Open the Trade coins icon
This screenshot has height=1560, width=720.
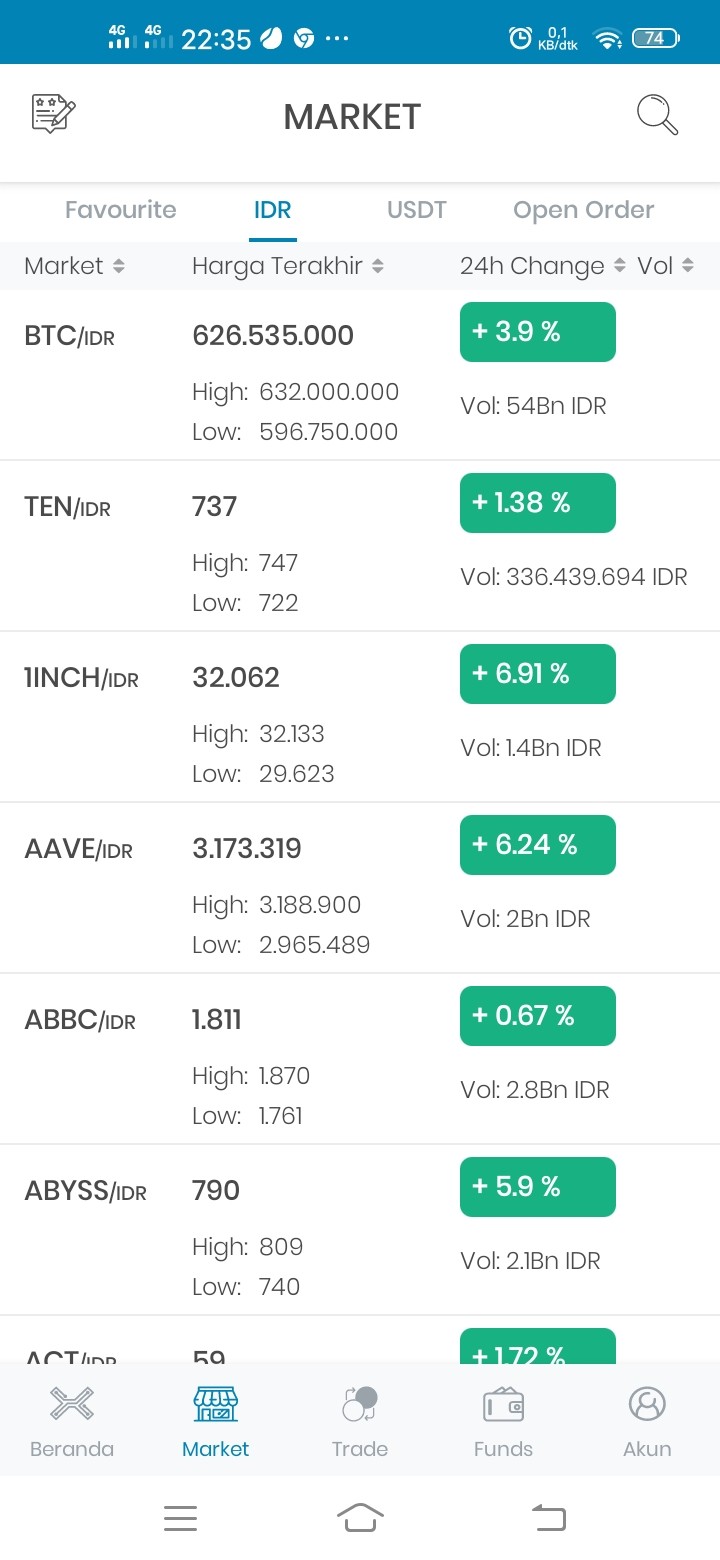click(x=360, y=1404)
